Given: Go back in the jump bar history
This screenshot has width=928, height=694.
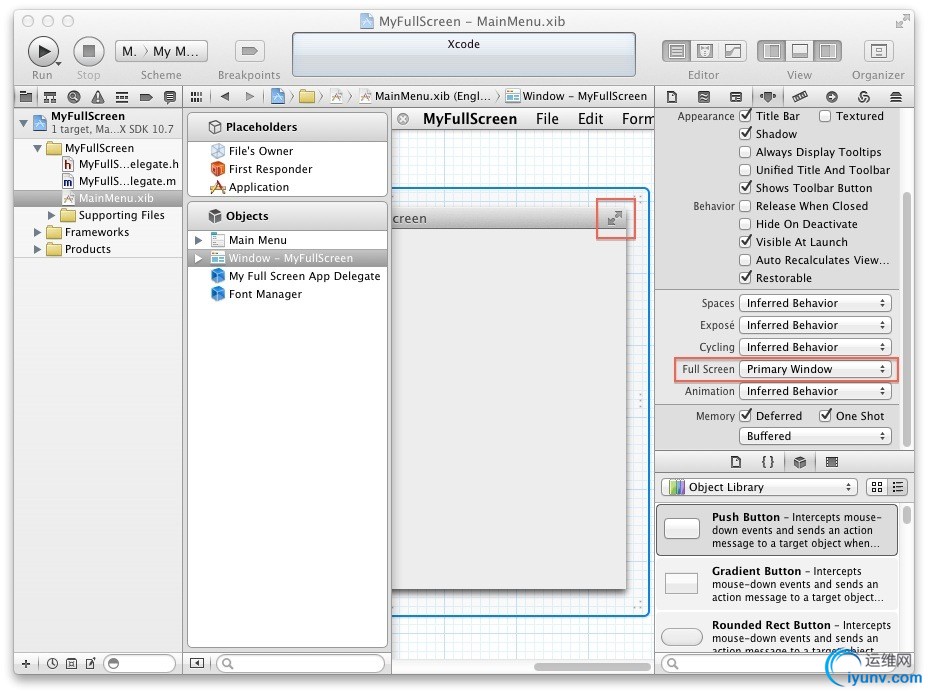Looking at the screenshot, I should (225, 96).
